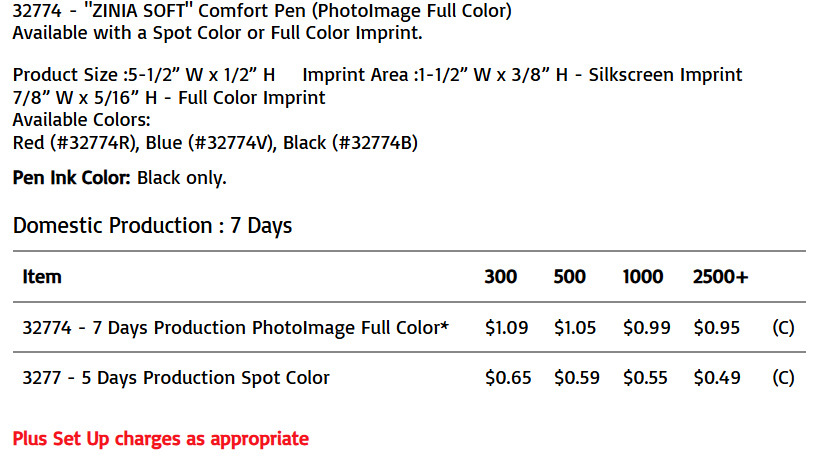Click the Pen Ink Color label
The height and width of the screenshot is (457, 822).
pyautogui.click(x=71, y=178)
